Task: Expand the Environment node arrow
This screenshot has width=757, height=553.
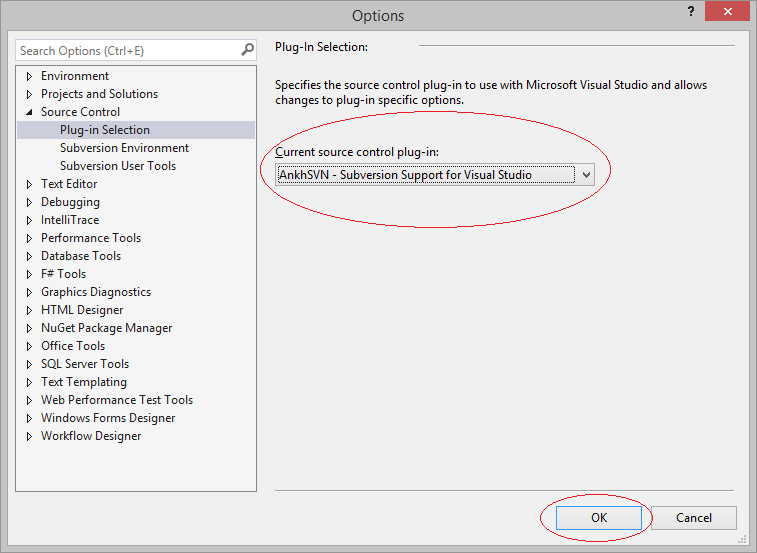Action: click(29, 76)
